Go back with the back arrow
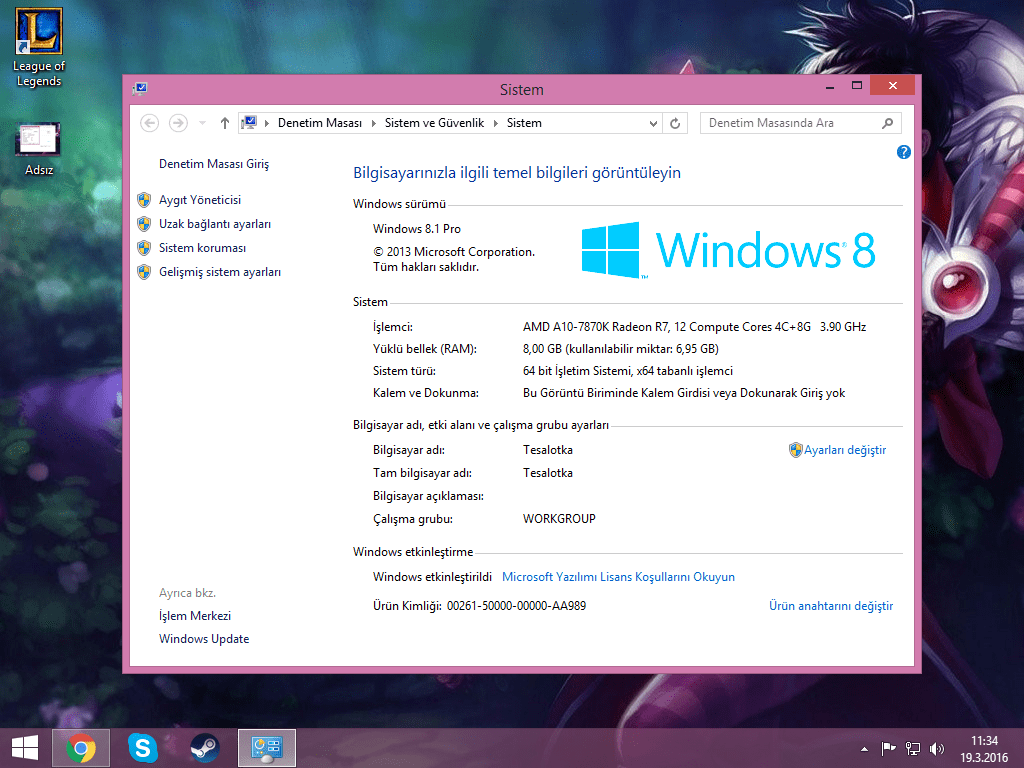 150,123
